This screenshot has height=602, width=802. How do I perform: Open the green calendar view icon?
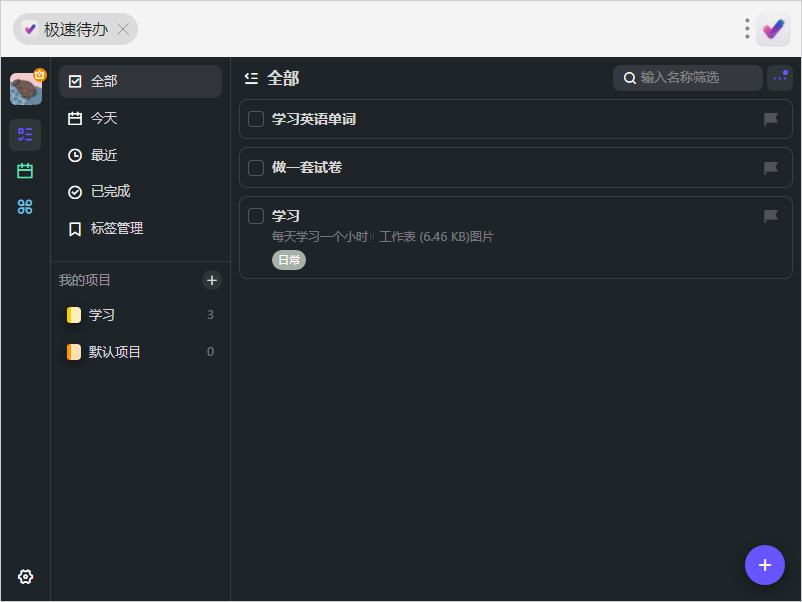25,171
